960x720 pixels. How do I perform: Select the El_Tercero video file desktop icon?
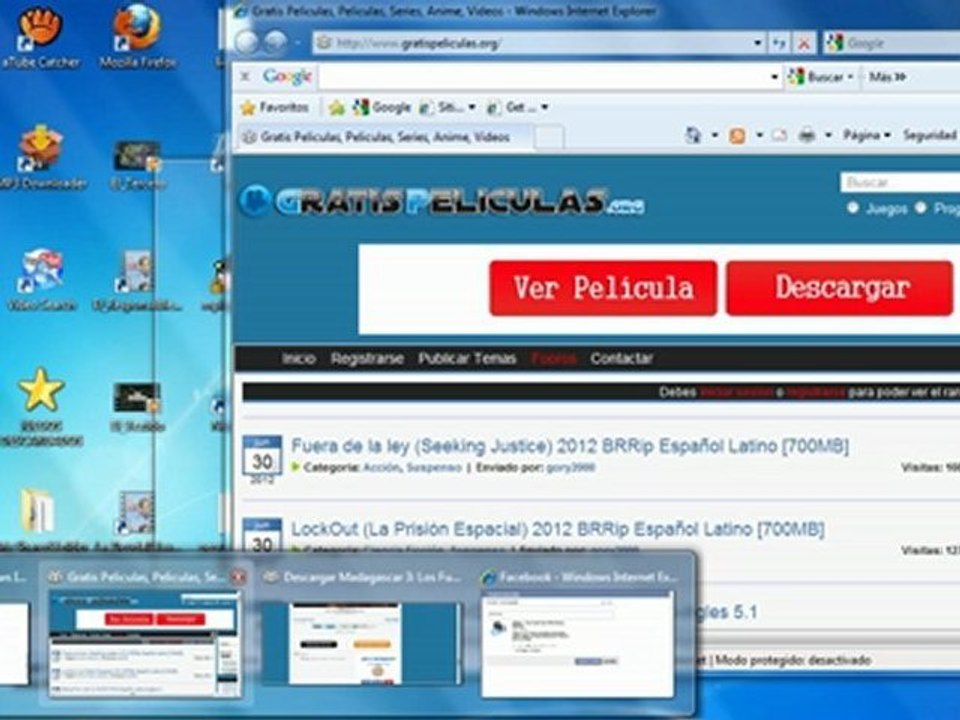pyautogui.click(x=137, y=164)
